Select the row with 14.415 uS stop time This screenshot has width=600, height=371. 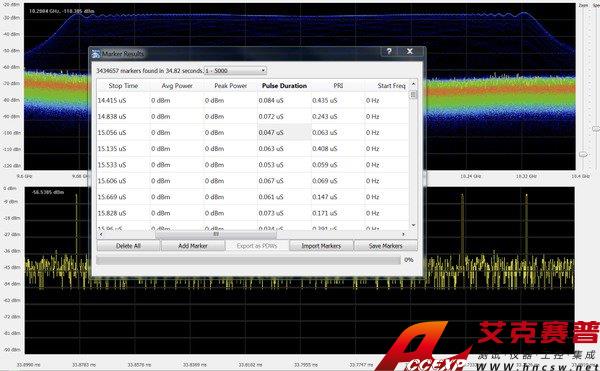pyautogui.click(x=253, y=101)
